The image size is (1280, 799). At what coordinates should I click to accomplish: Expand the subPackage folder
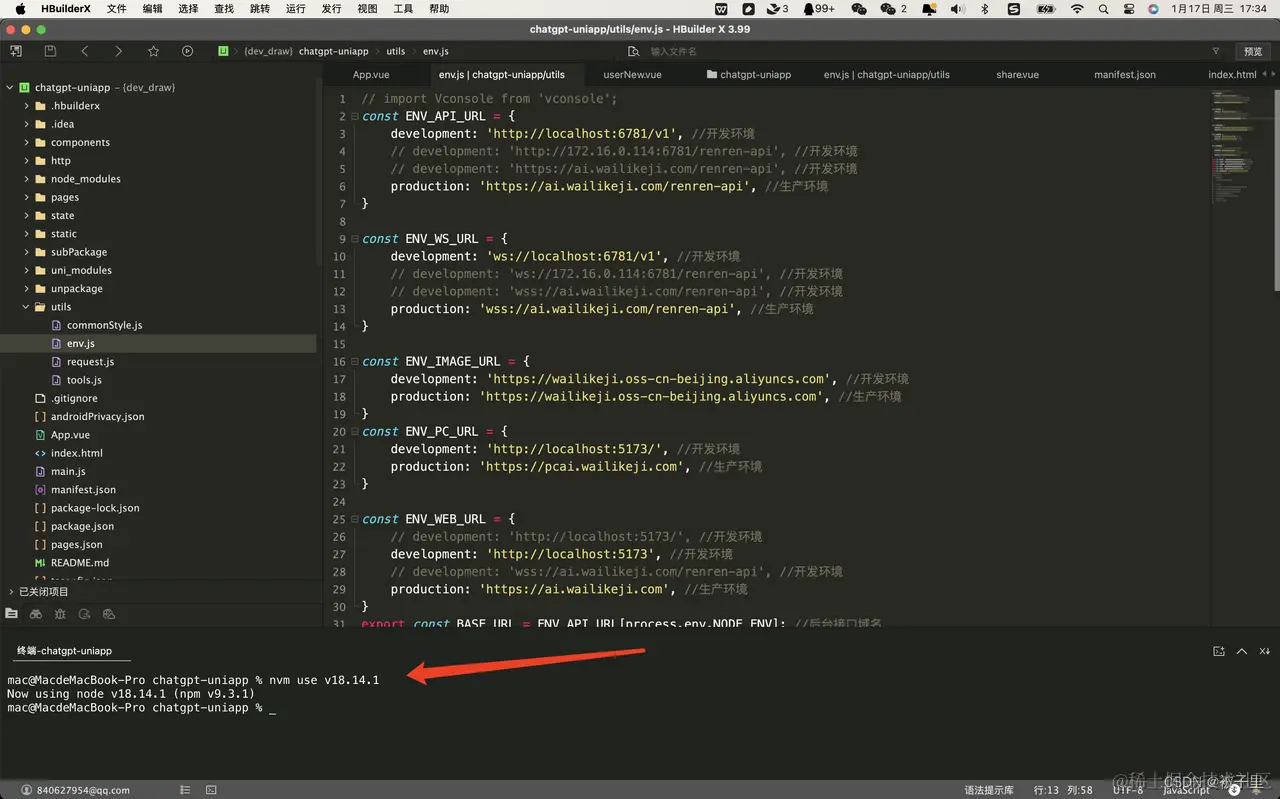point(26,252)
